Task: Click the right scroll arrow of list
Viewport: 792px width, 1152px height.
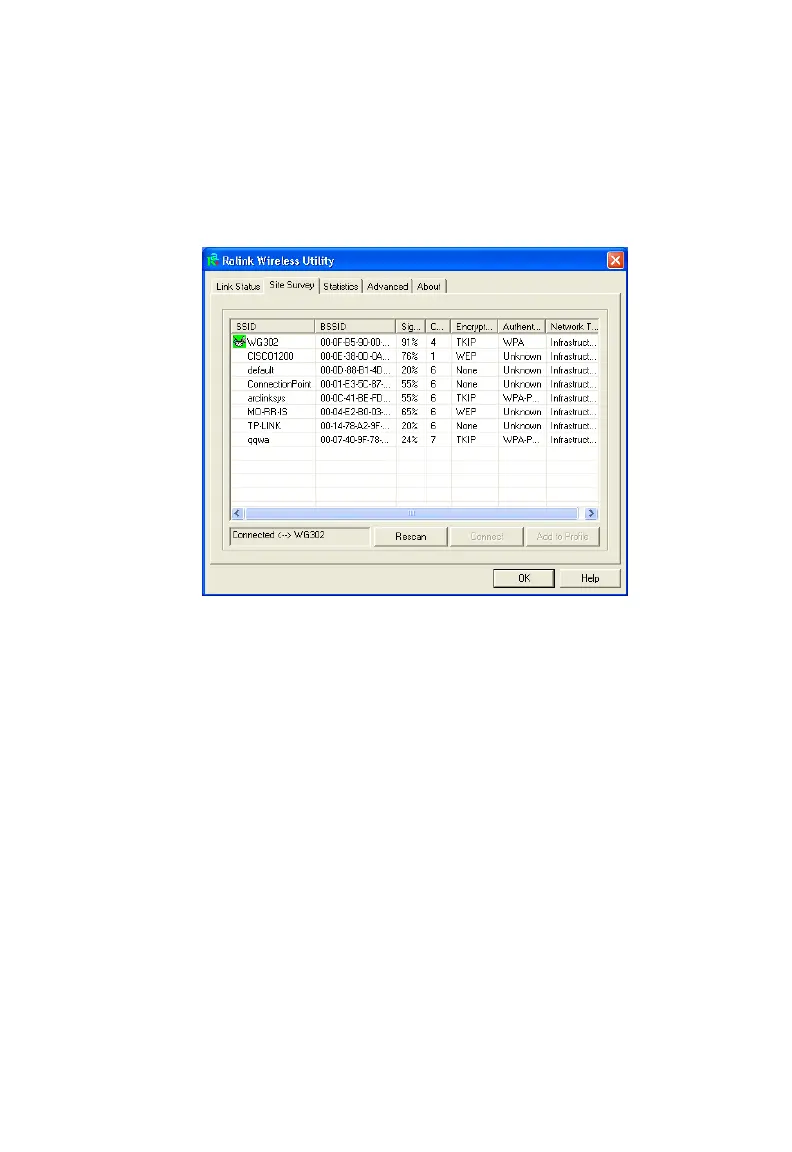Action: coord(591,514)
